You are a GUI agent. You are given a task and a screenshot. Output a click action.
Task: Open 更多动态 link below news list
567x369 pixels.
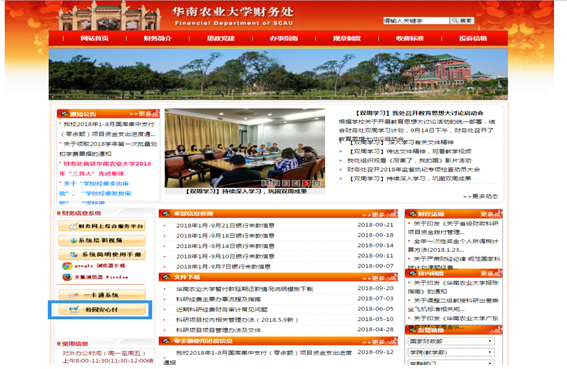pos(481,196)
